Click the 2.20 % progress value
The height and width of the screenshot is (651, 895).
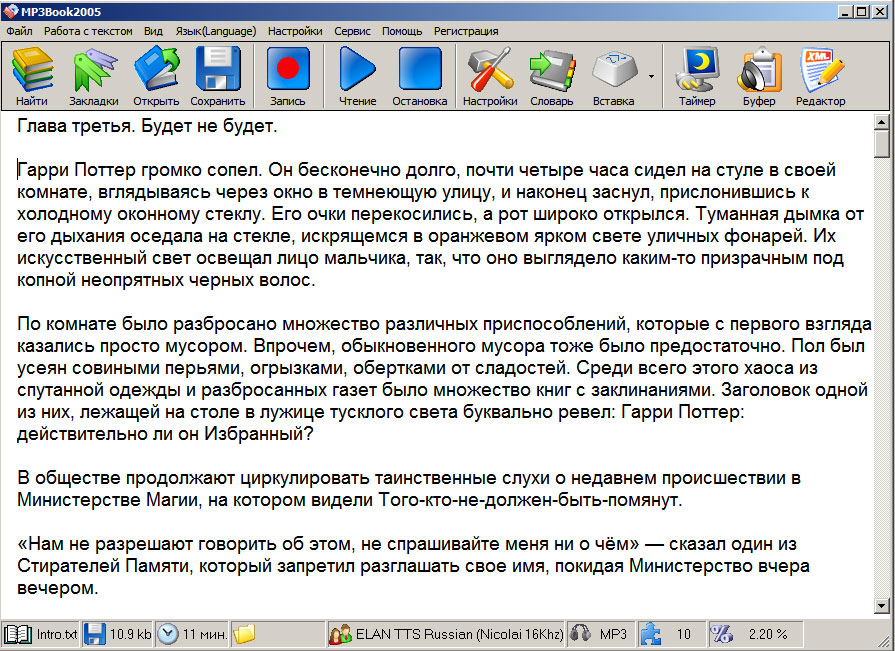click(x=768, y=634)
